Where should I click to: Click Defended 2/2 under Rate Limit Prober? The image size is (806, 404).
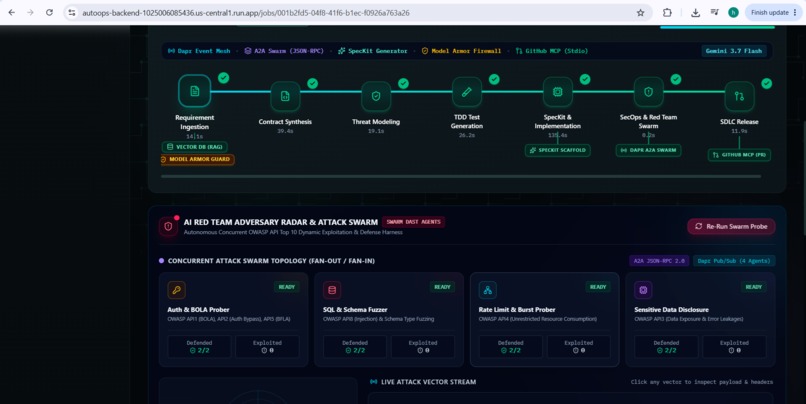tap(510, 346)
